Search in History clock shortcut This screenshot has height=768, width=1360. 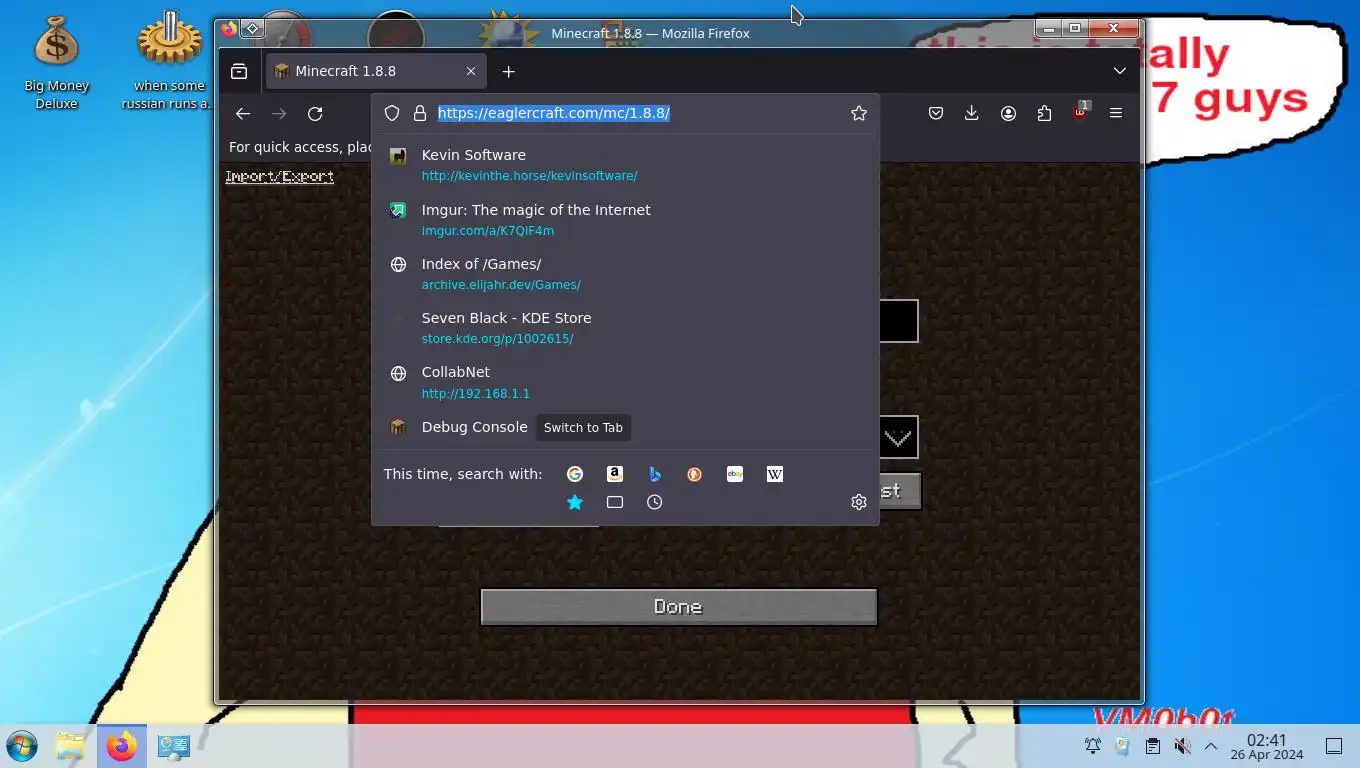pos(655,502)
